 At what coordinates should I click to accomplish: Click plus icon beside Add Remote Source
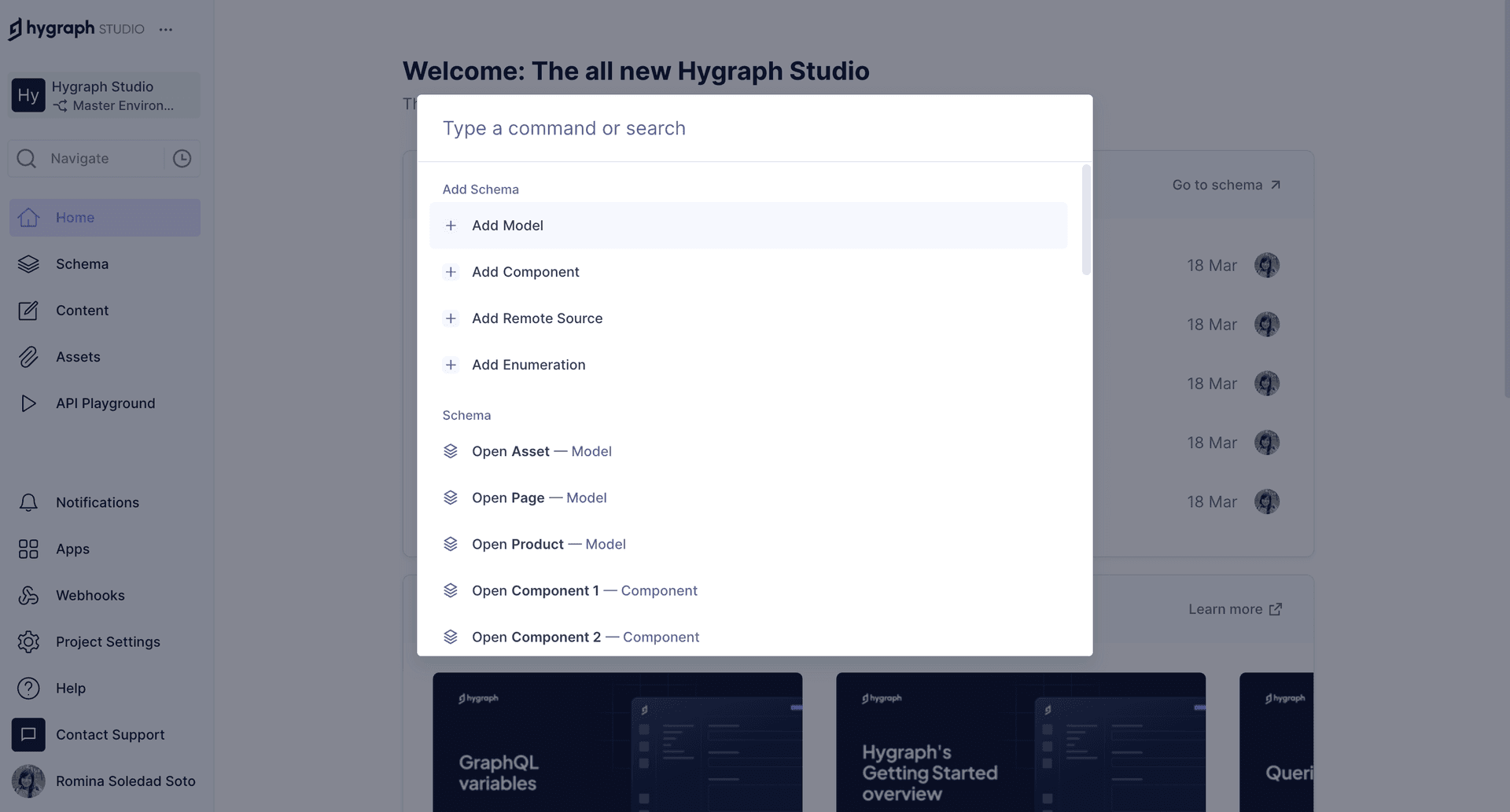(x=451, y=318)
